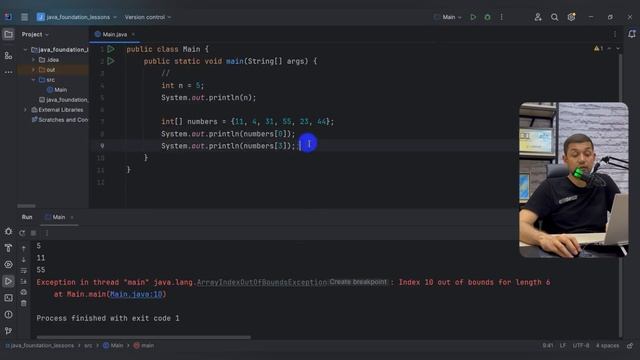Open Project tool window folder icon
The image size is (640, 360).
tap(8, 34)
